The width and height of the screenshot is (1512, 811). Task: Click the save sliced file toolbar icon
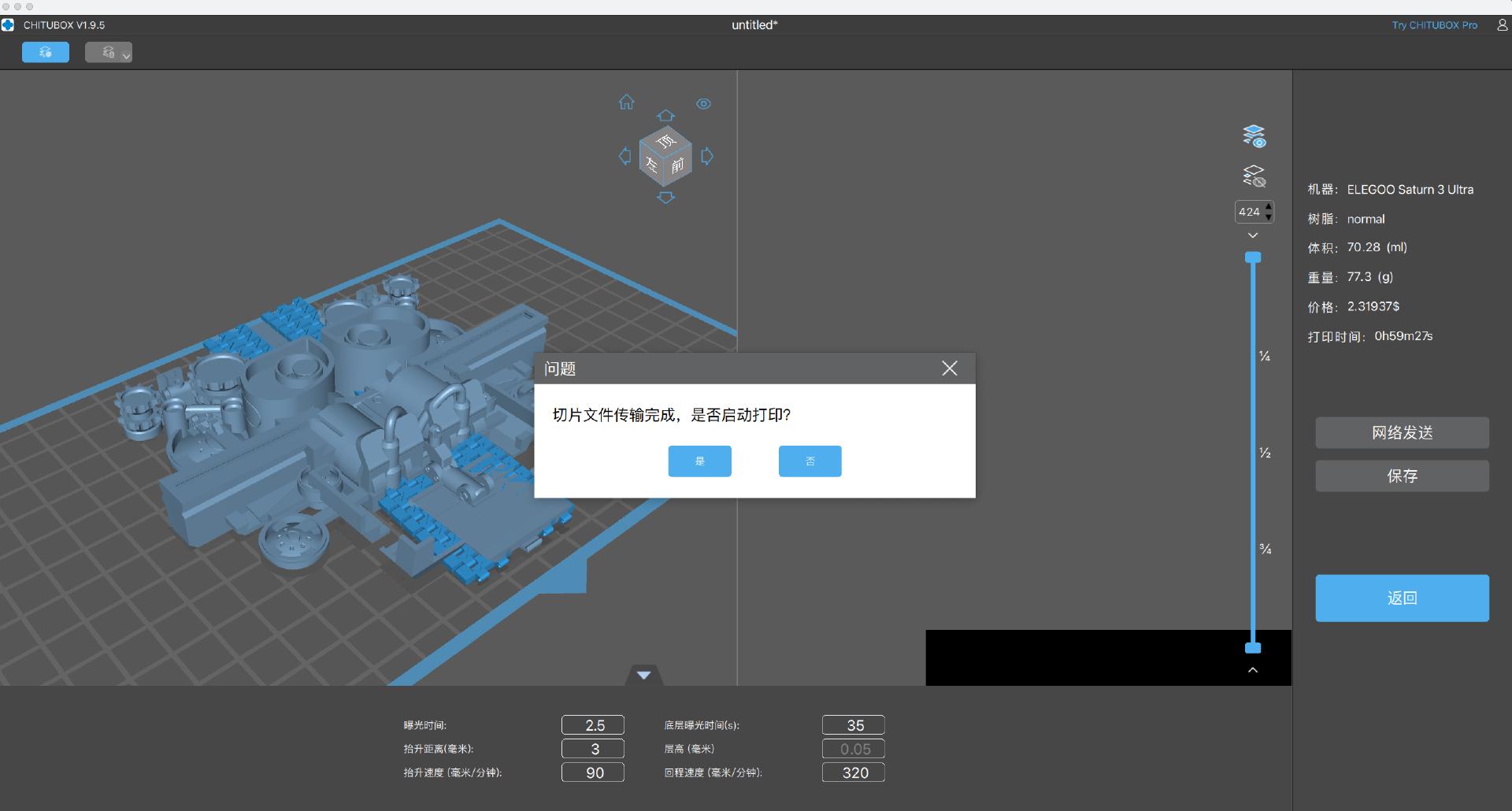pos(106,52)
